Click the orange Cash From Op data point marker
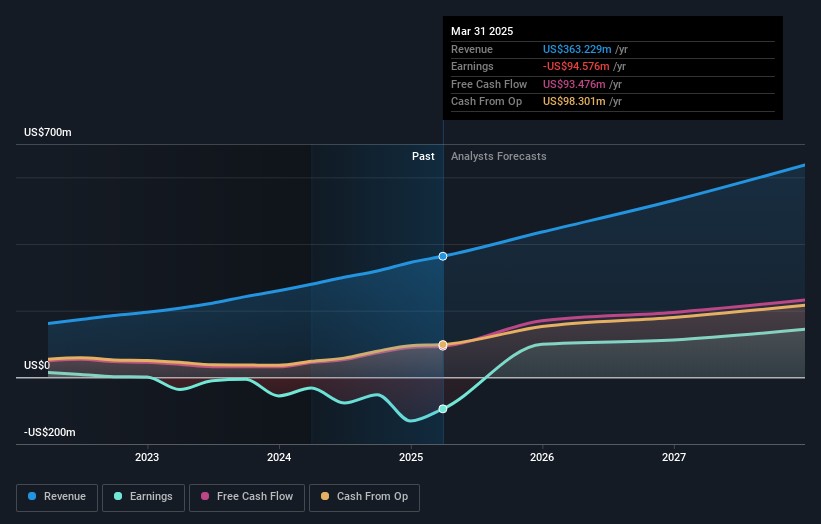This screenshot has height=524, width=821. (x=443, y=345)
